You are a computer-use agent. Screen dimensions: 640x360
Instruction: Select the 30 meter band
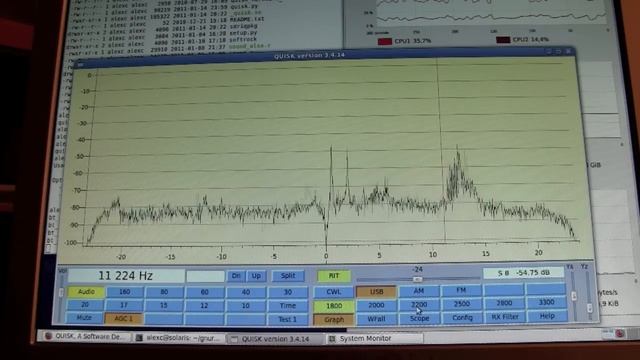click(288, 292)
